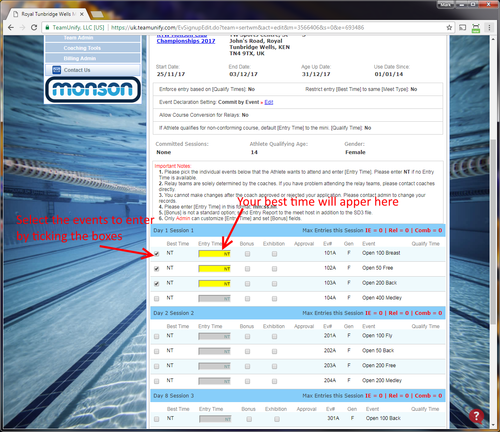Click Edit link for Event Declaration Setting
The width and height of the screenshot is (500, 432).
click(x=269, y=102)
